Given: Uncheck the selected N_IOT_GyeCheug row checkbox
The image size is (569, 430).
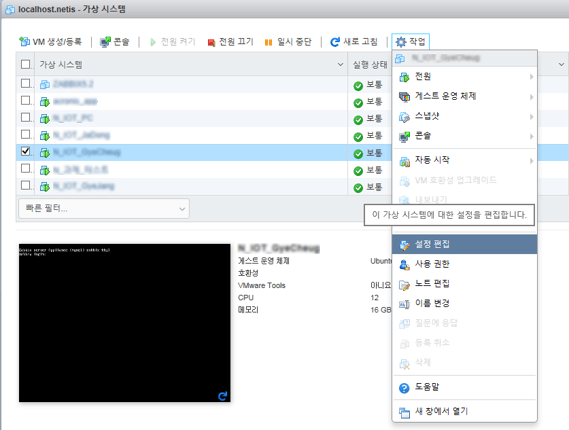Looking at the screenshot, I should point(25,151).
